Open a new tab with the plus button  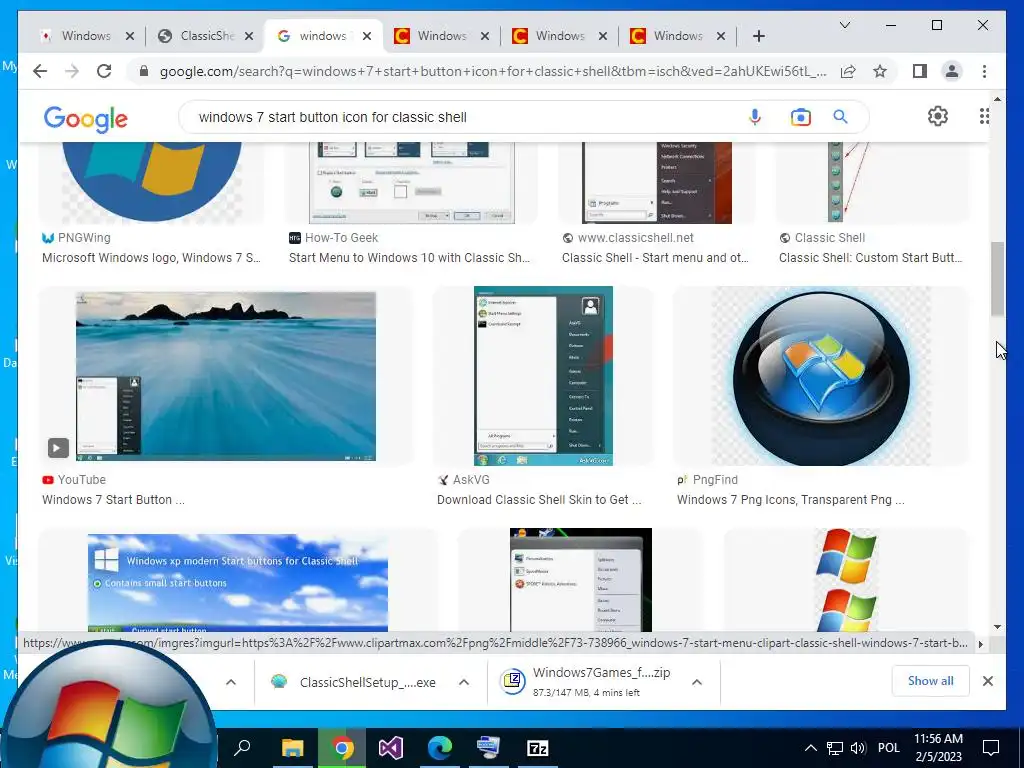[x=758, y=36]
